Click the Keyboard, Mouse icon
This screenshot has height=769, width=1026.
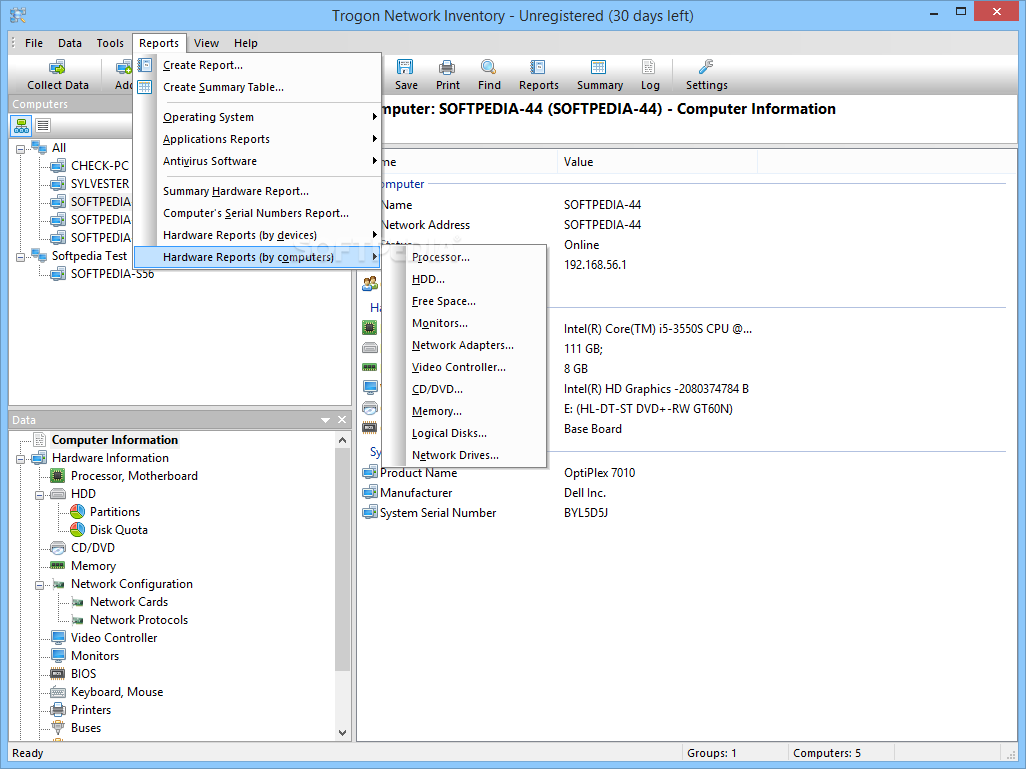coord(58,692)
